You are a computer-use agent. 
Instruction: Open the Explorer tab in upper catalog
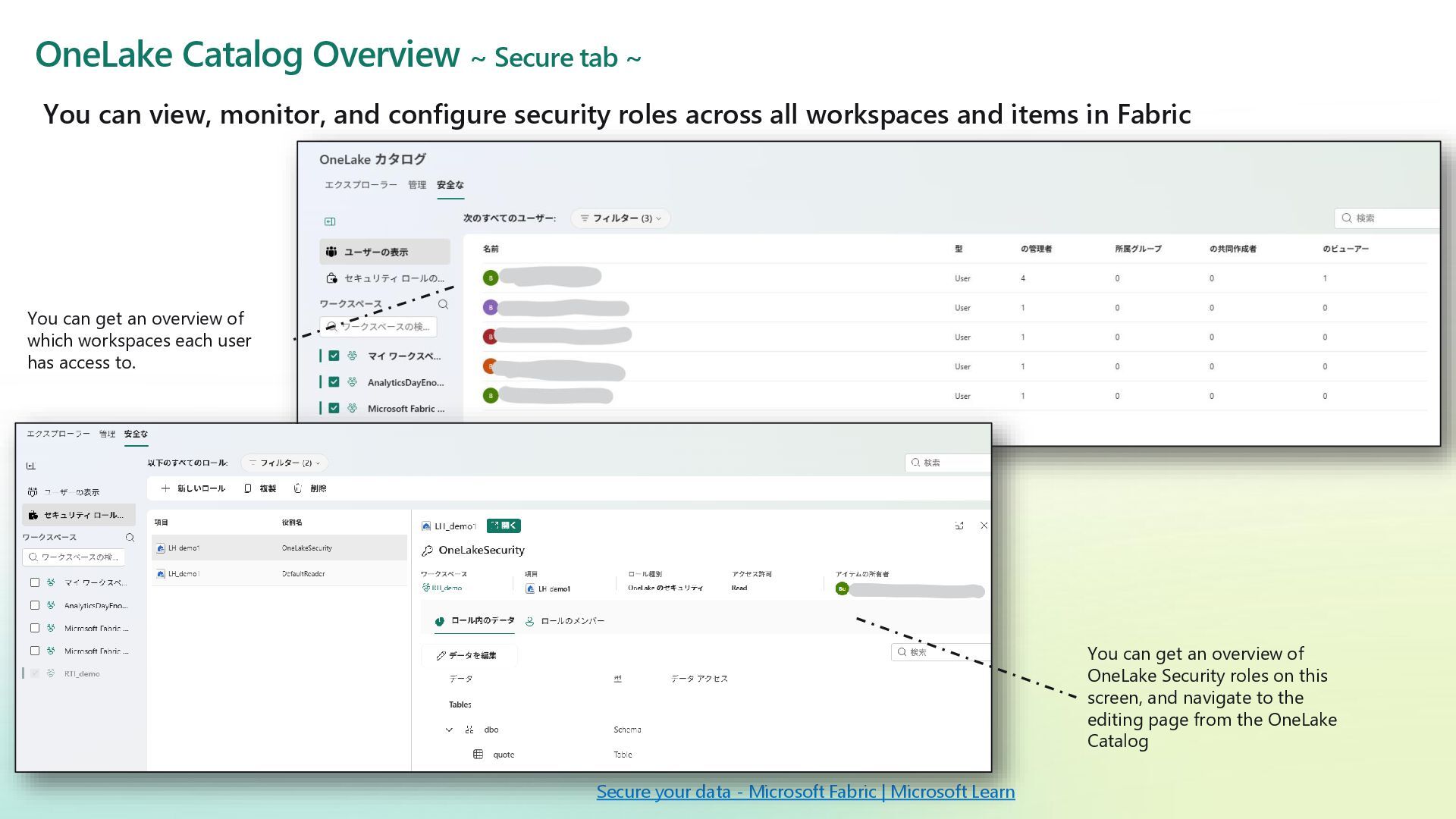360,185
